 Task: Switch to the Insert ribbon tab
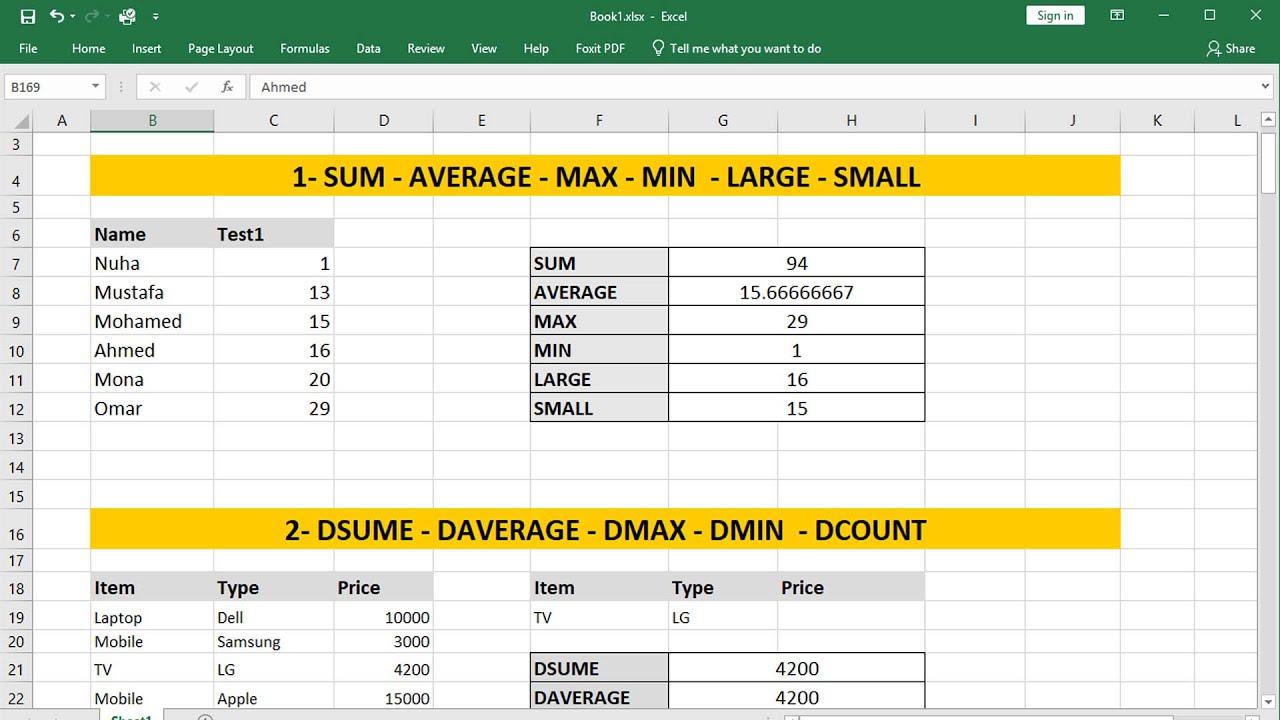click(x=146, y=48)
